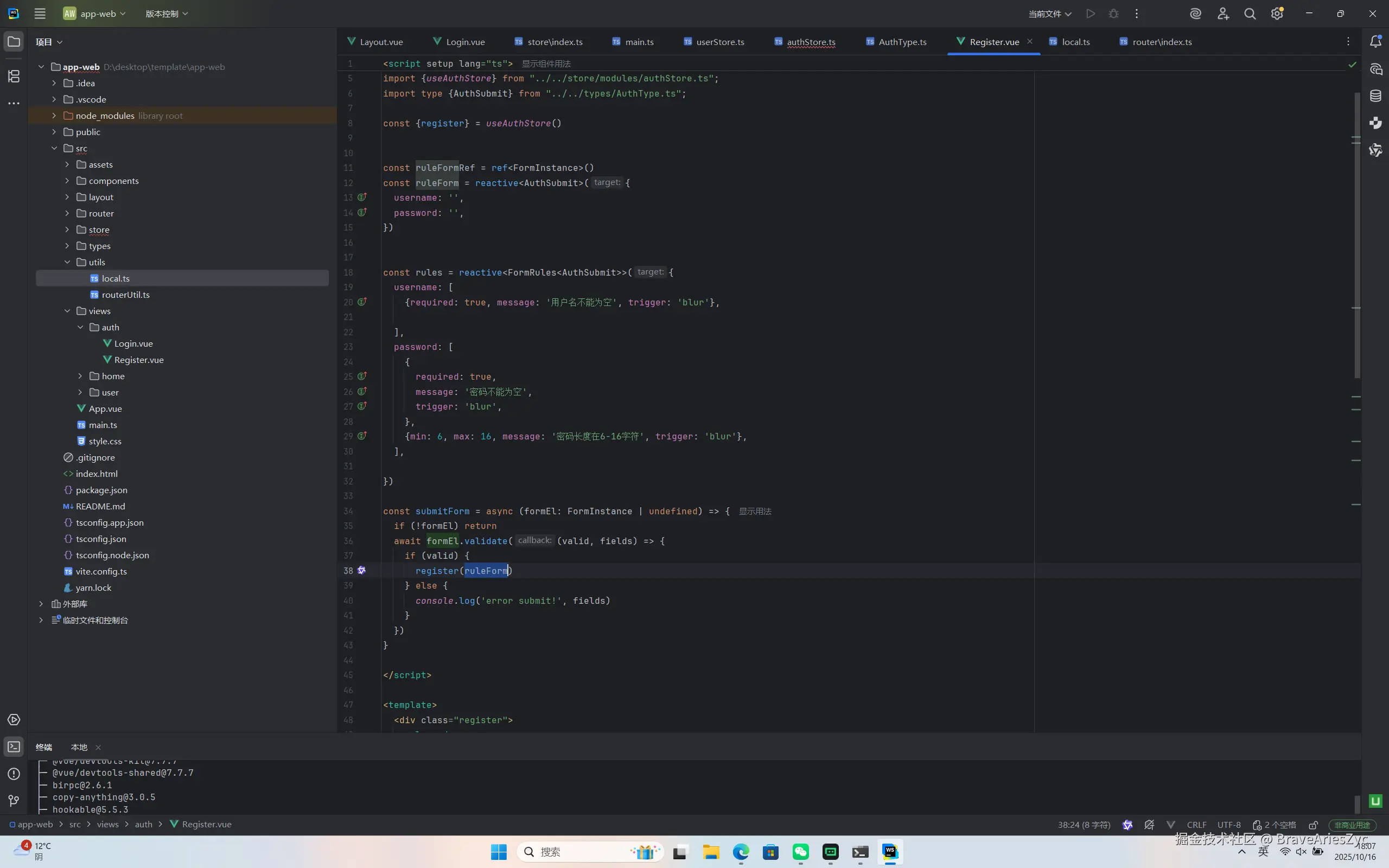1389x868 pixels.
Task: Toggle the Project tool window folder button
Action: (14, 41)
